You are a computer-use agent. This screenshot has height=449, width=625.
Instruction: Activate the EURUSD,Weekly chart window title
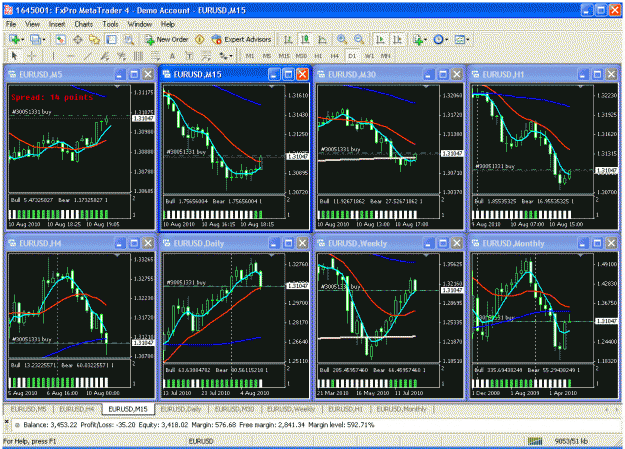tap(358, 243)
